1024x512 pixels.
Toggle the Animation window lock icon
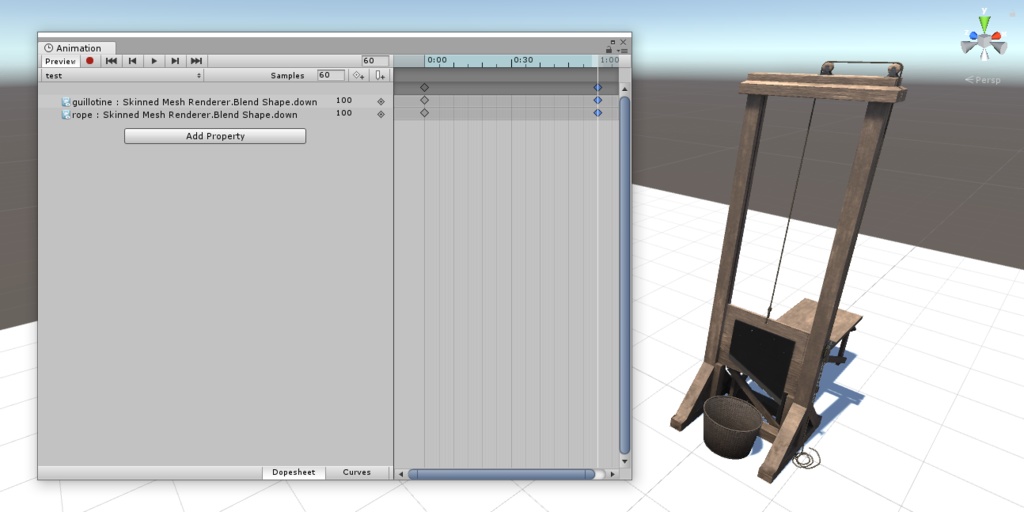tap(609, 50)
